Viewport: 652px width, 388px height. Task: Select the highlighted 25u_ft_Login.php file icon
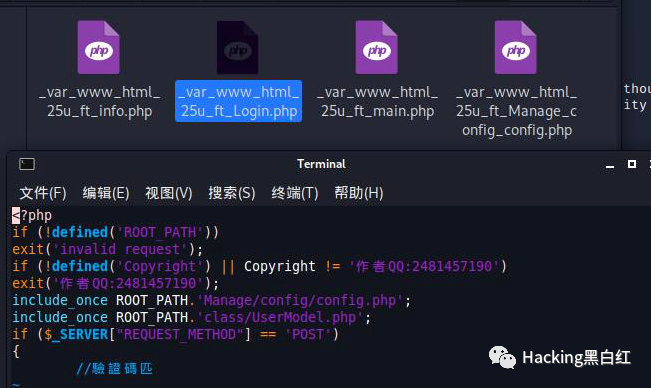click(x=237, y=47)
